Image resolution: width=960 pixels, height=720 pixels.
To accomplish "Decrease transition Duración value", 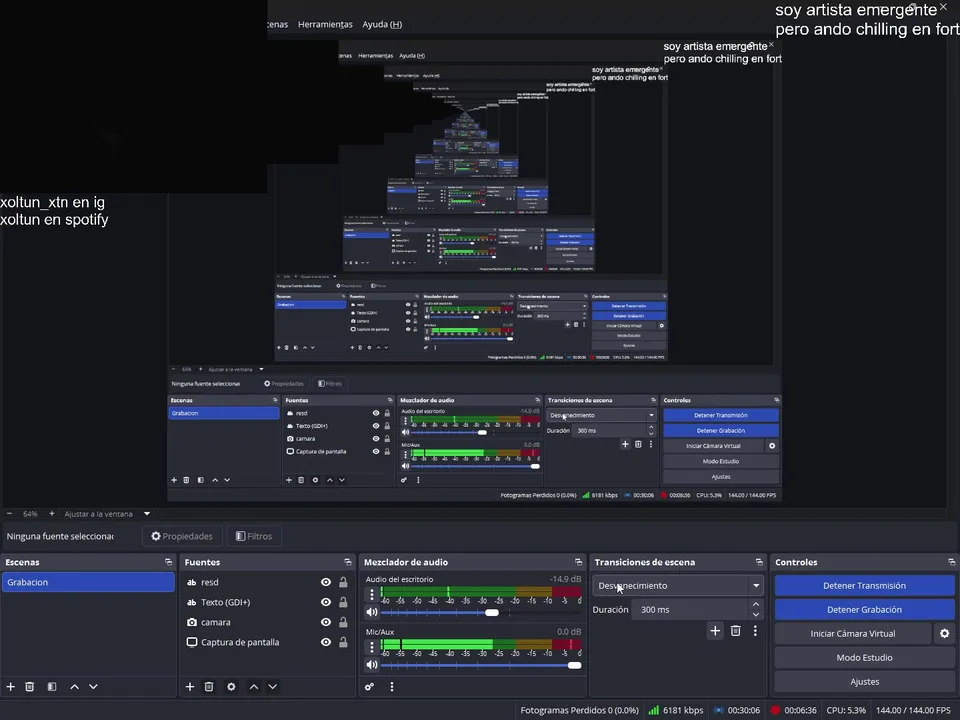I will coord(756,615).
